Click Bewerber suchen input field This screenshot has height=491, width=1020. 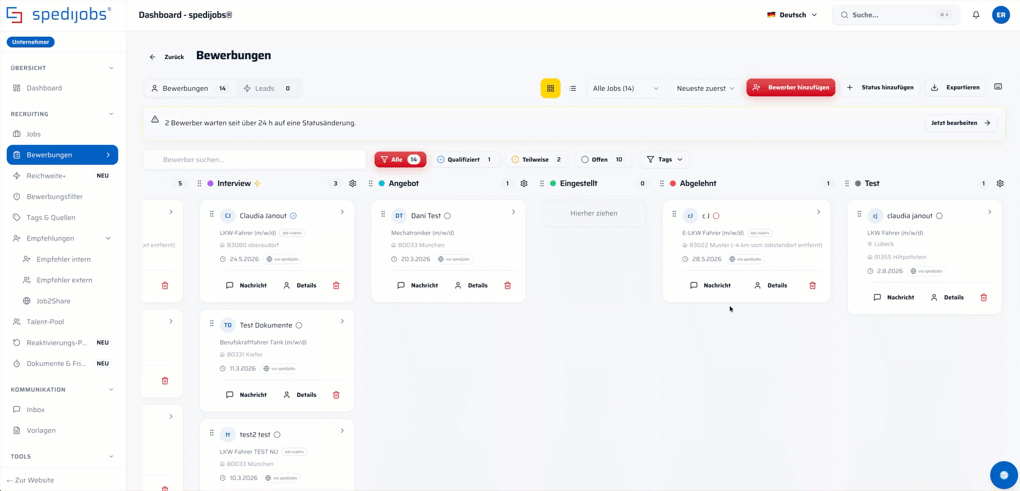tap(254, 159)
